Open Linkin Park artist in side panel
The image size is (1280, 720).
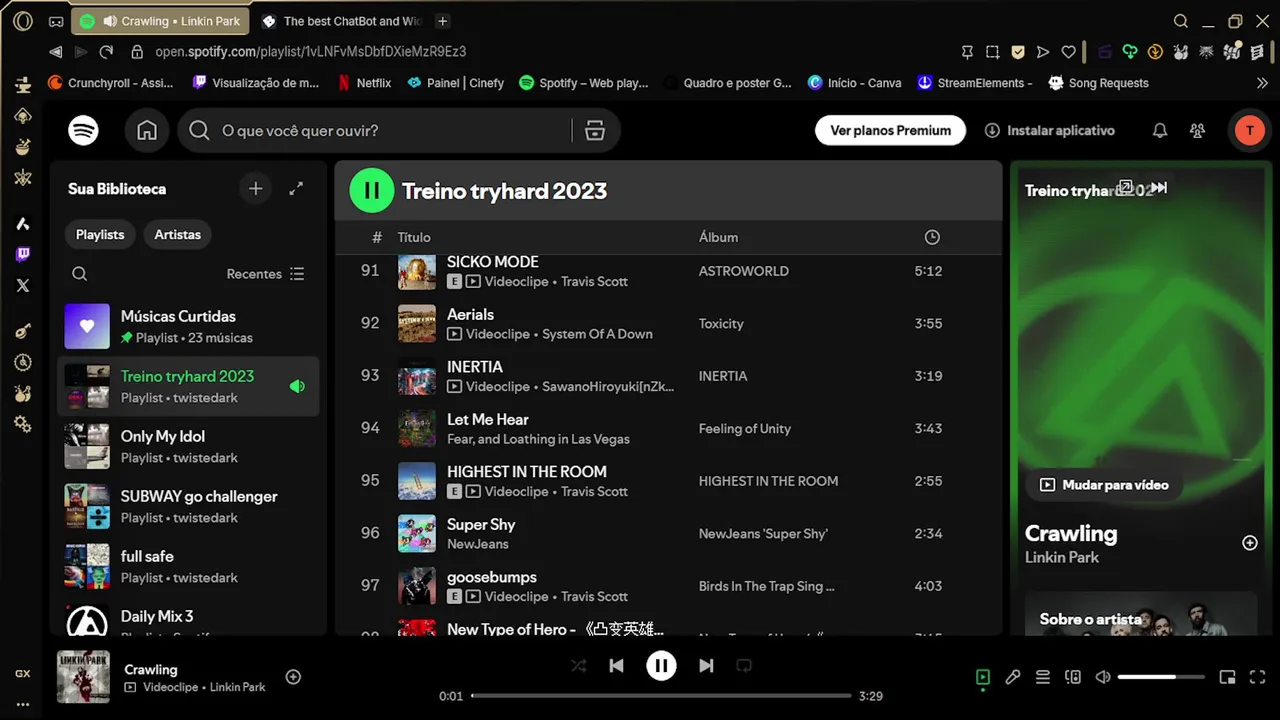1061,557
